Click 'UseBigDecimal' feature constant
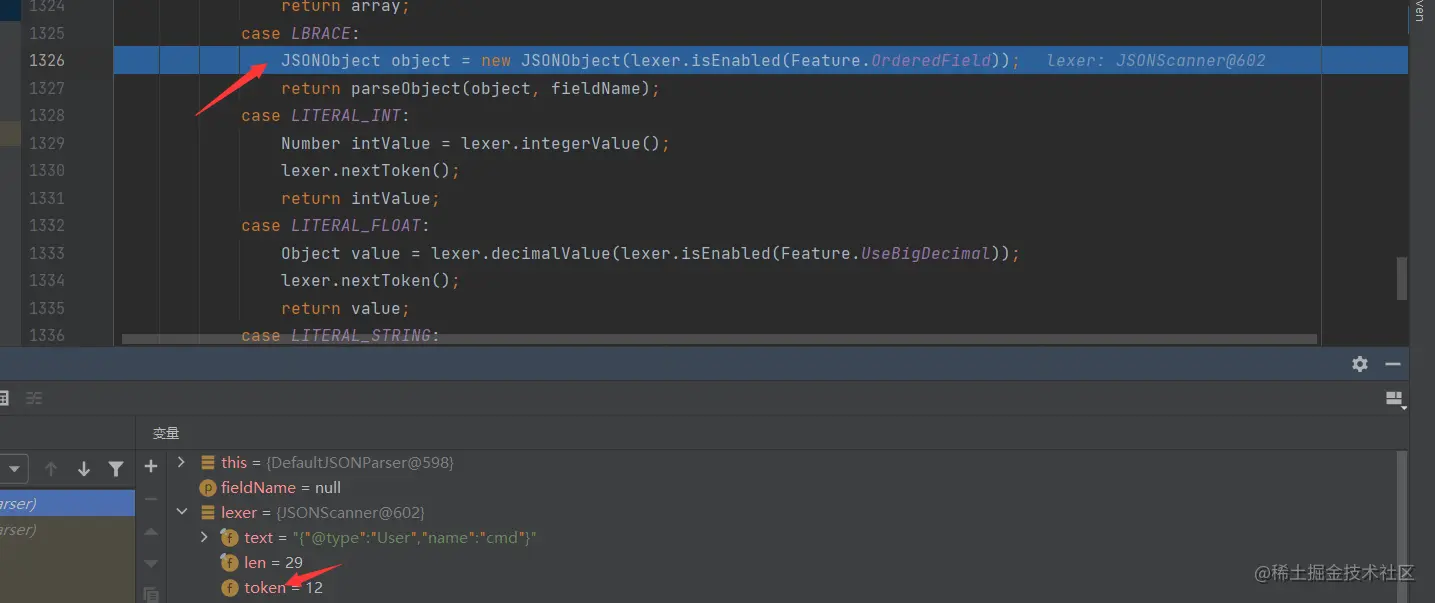 pyautogui.click(x=925, y=253)
